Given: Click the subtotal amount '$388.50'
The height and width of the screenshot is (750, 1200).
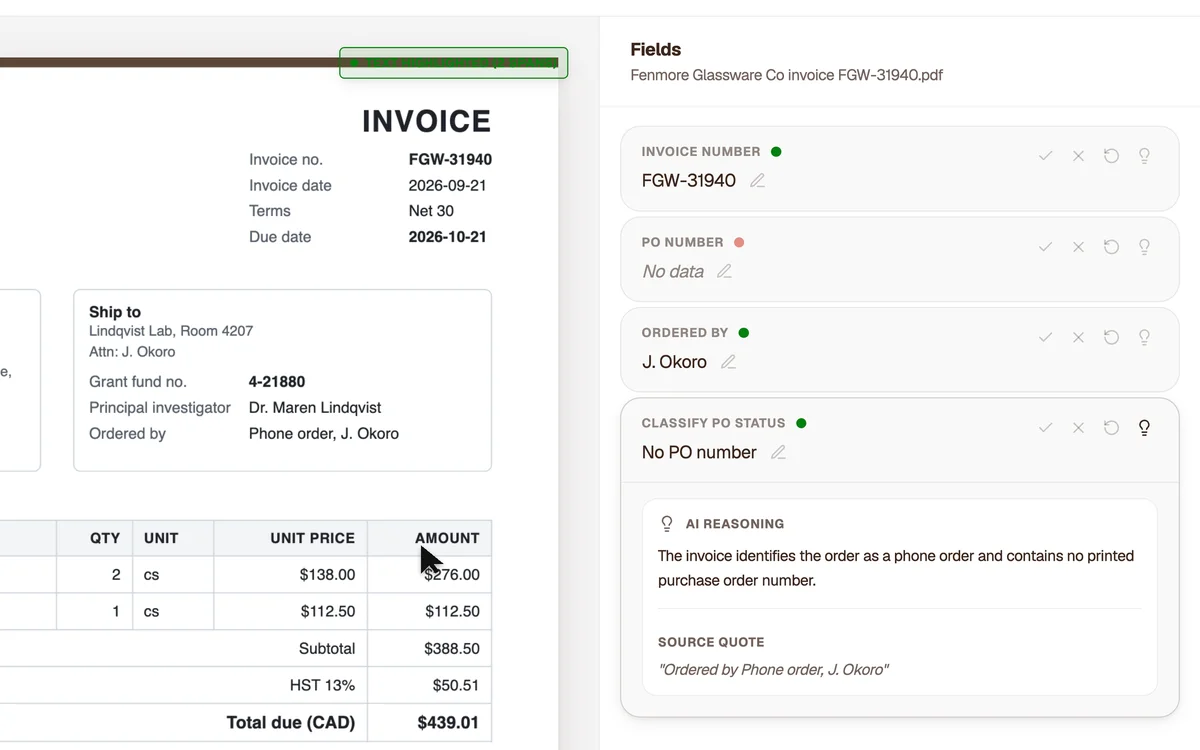Looking at the screenshot, I should click(x=452, y=649).
